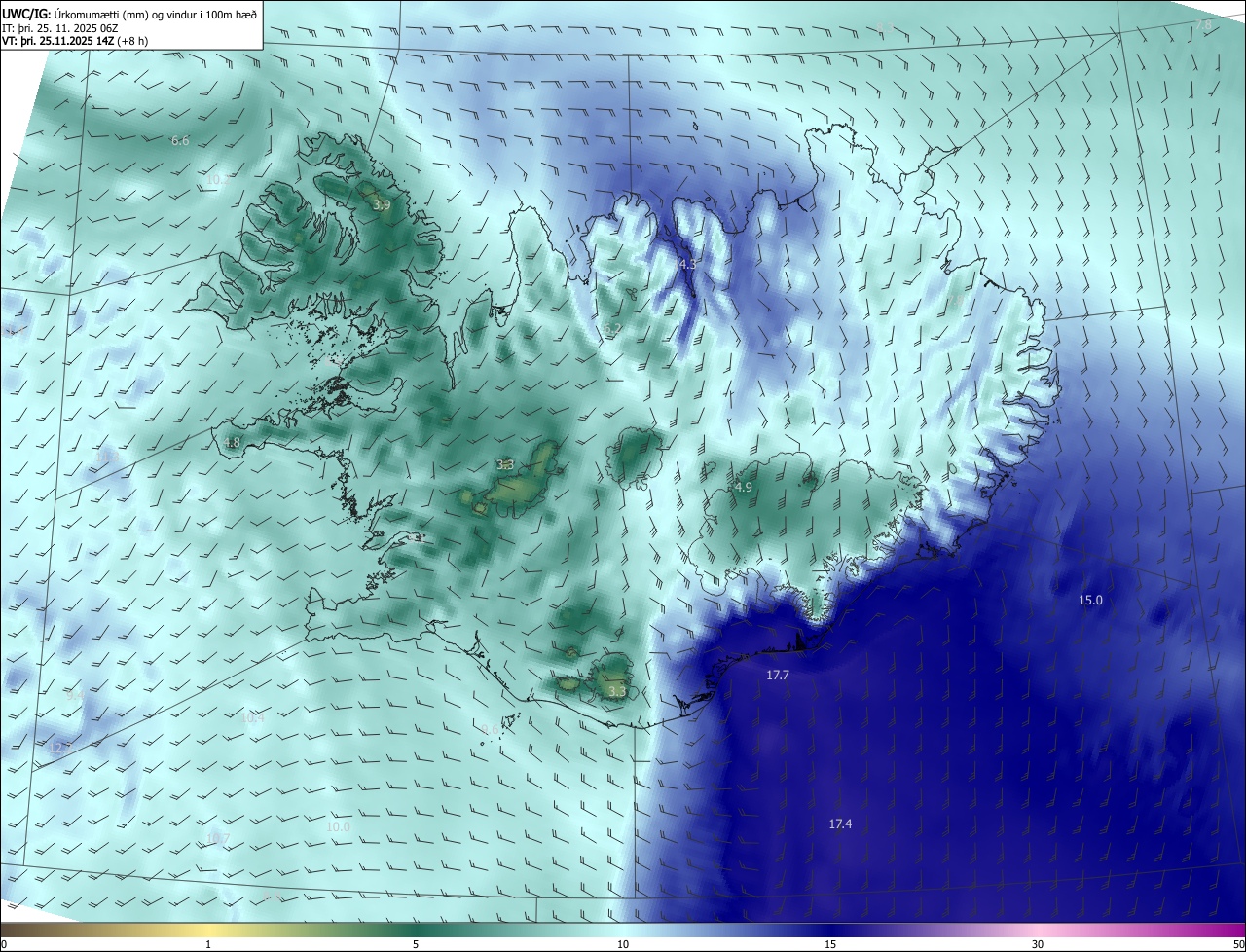Viewport: 1246px width, 952px height.
Task: Click the colorbar tick label 0
Action: [3, 944]
